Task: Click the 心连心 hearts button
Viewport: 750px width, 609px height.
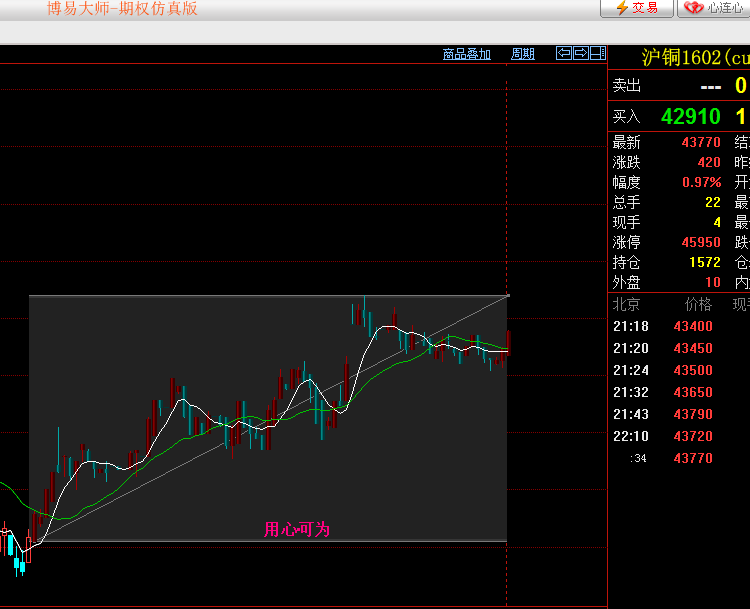Action: click(x=714, y=8)
